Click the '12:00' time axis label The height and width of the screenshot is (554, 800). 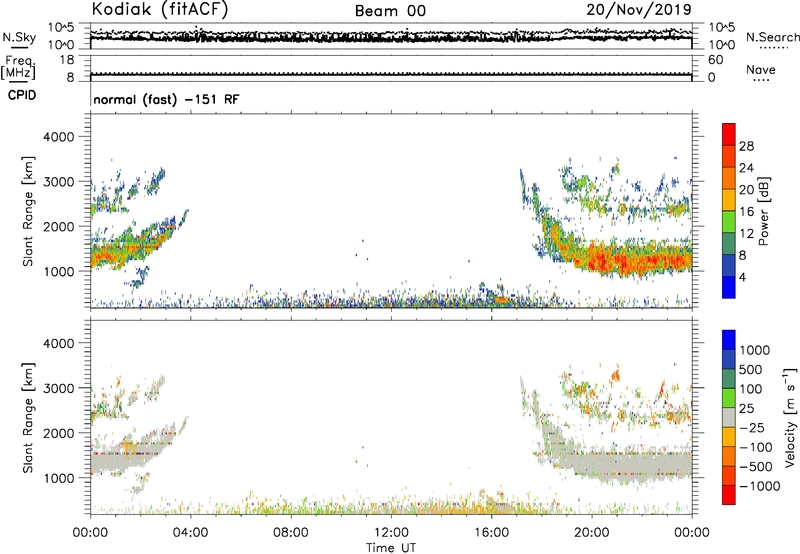pos(391,533)
